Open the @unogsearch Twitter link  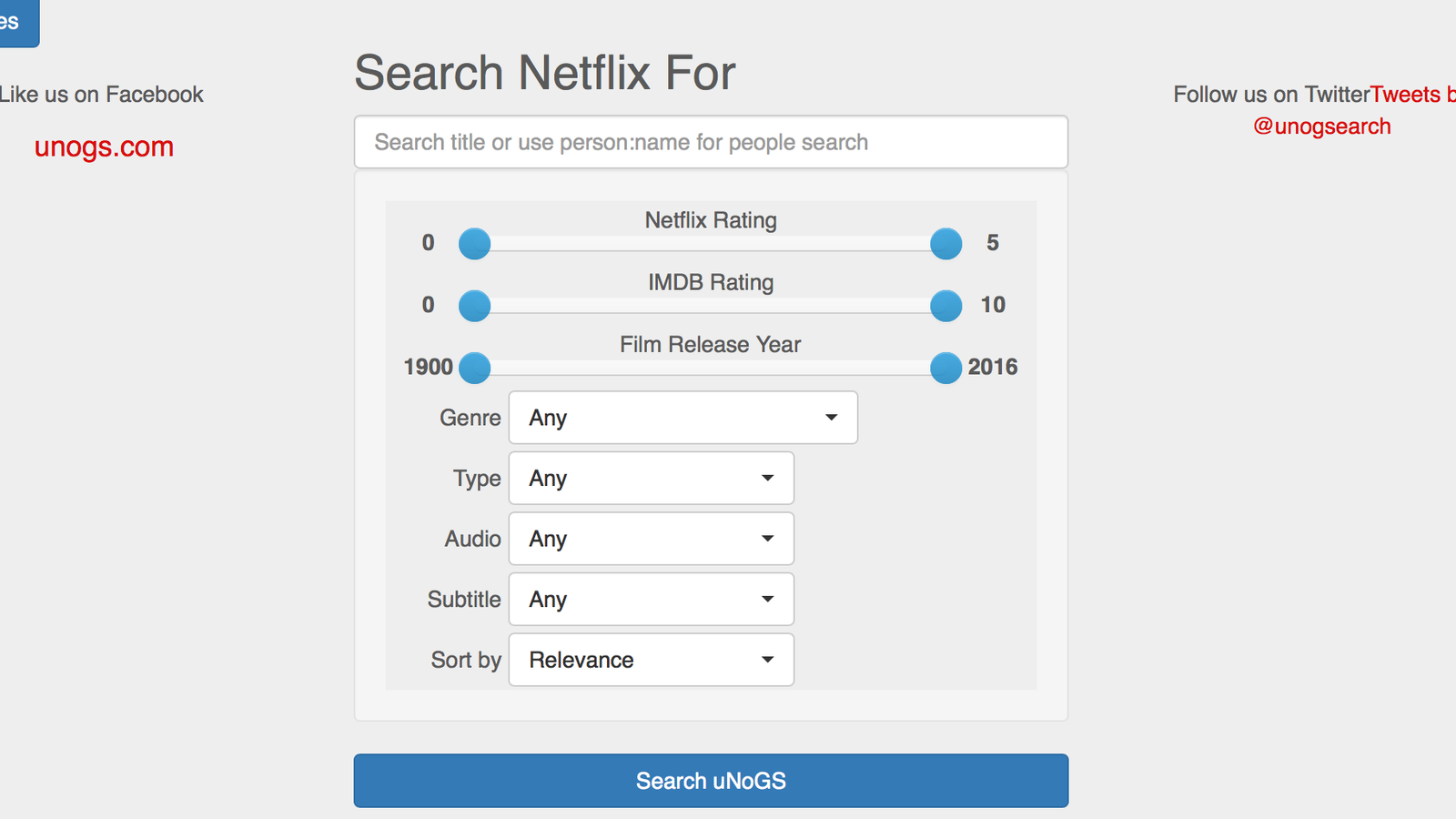click(x=1321, y=126)
